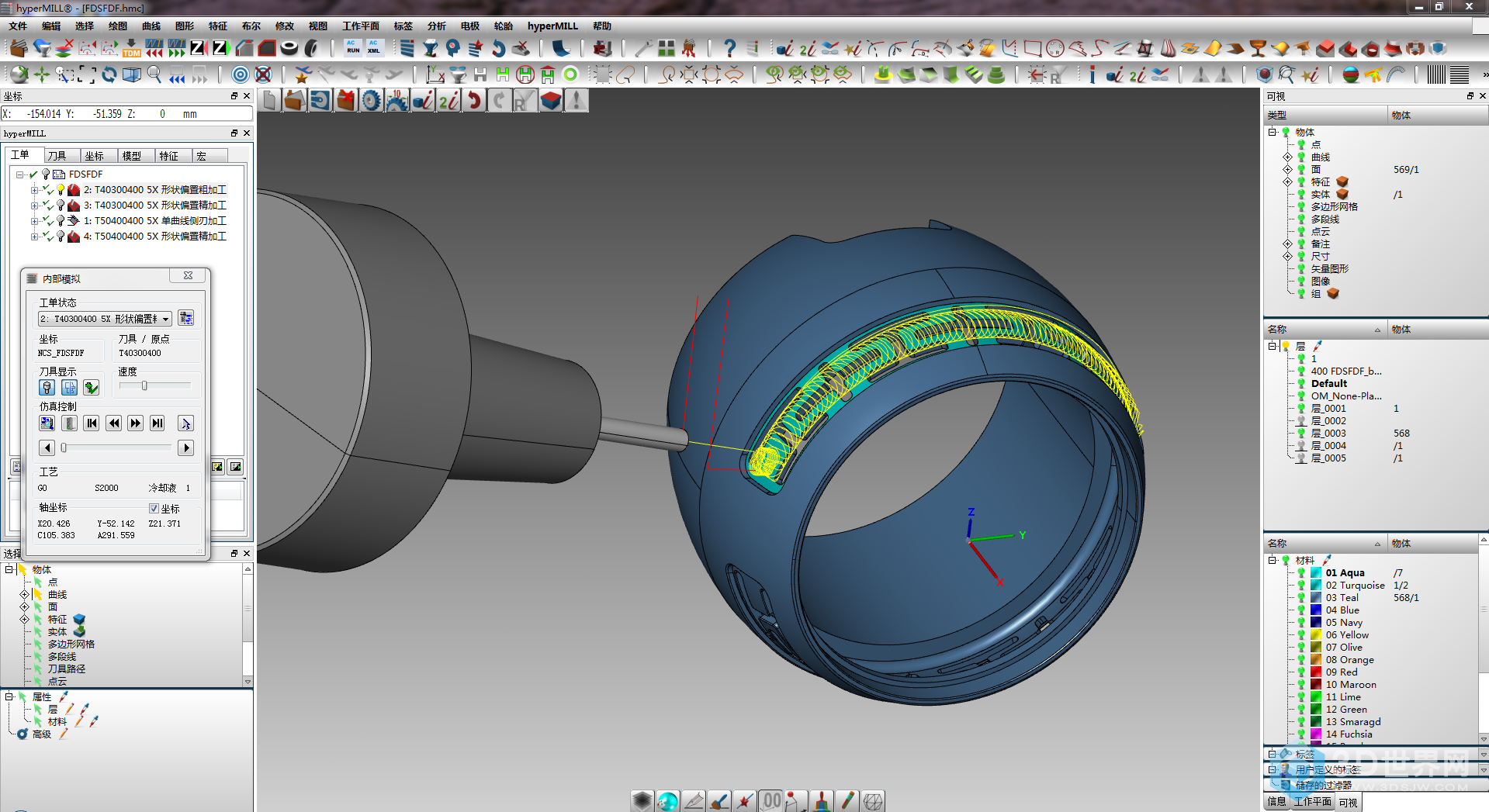Toggle the tool body display button
Screen dimensions: 1489x812
(47, 387)
